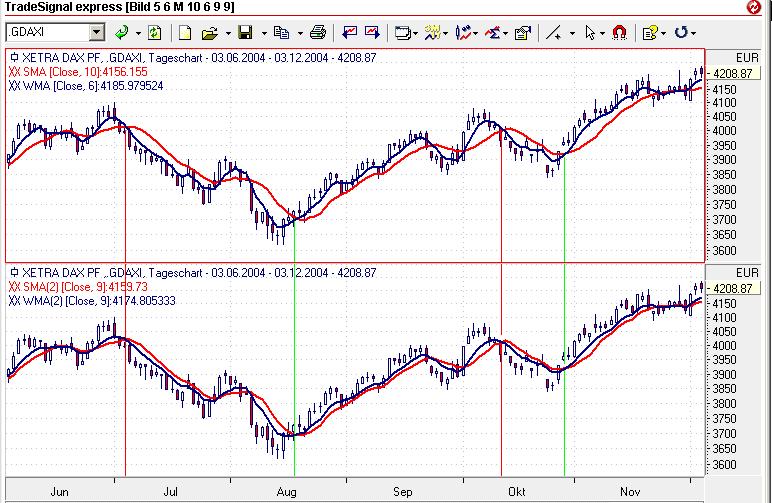The height and width of the screenshot is (503, 772).
Task: Click 3600 on the lower chart price axis
Action: click(724, 465)
